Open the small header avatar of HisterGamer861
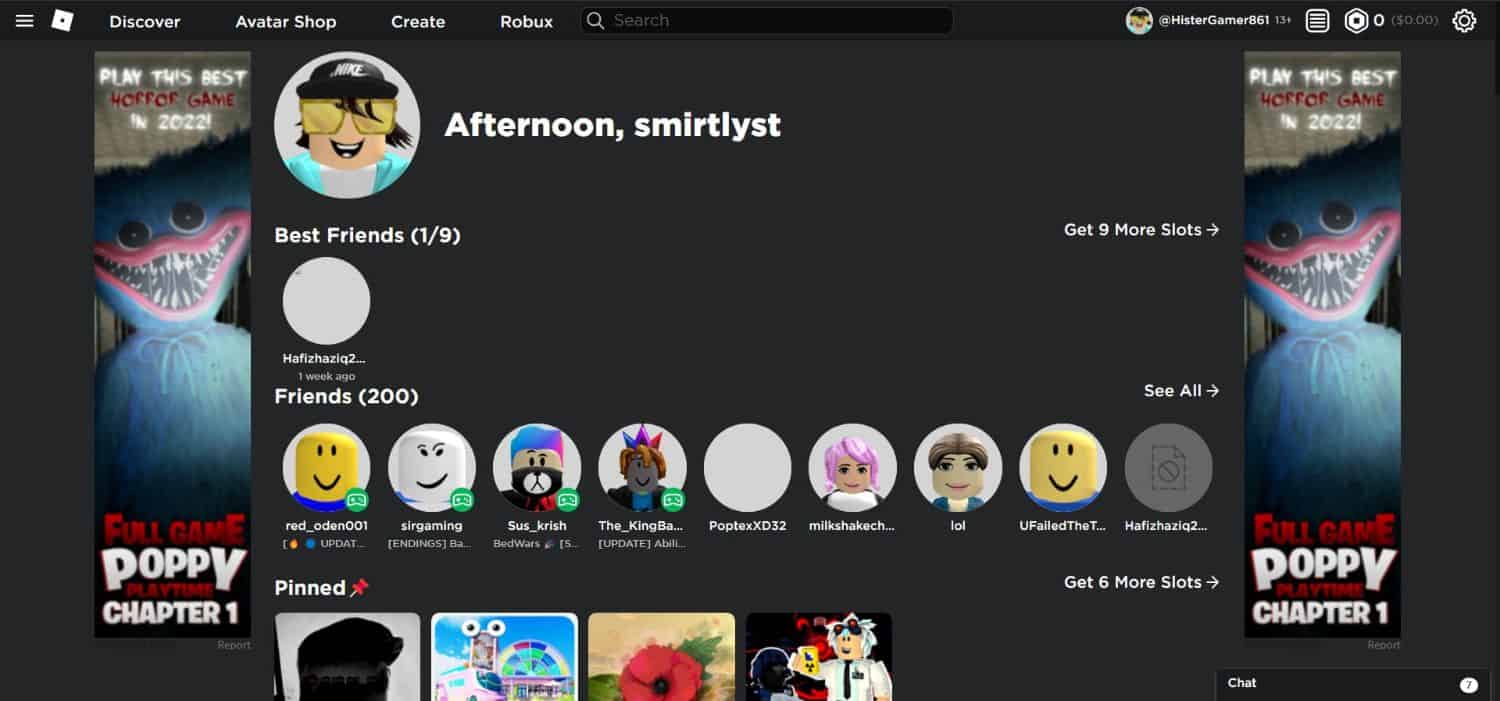 tap(1139, 20)
